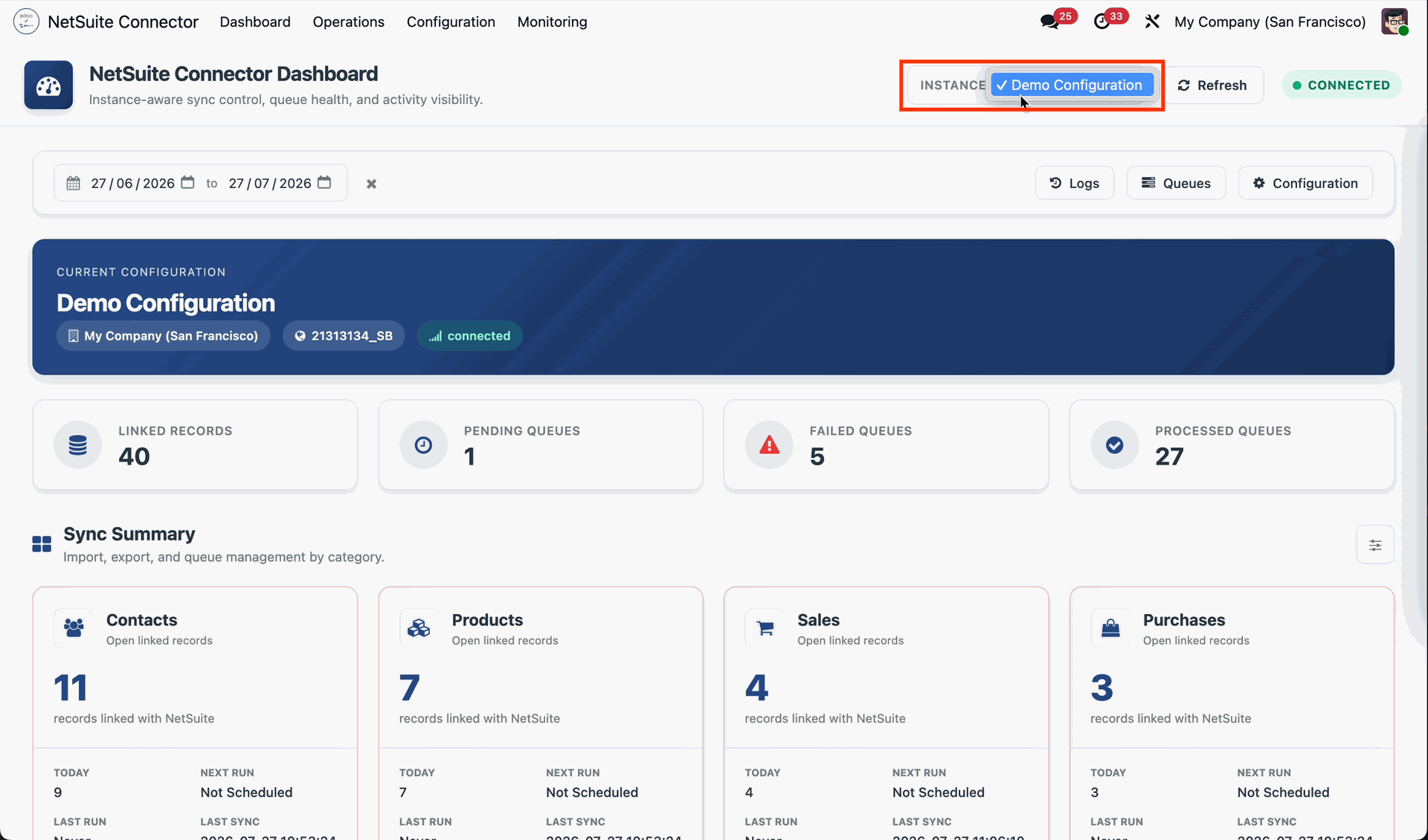Click the CONNECTED status badge
1428x840 pixels.
(1341, 85)
